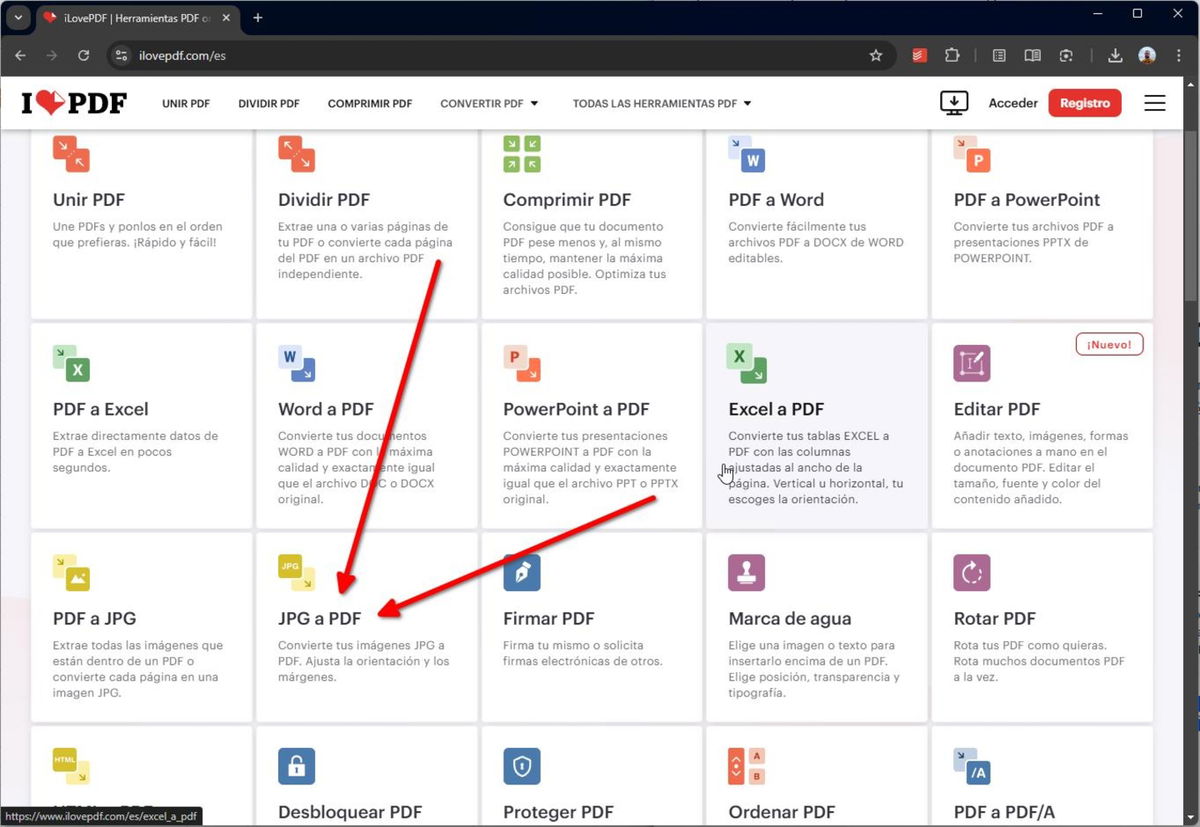Click the PDF a JPG image icon
Screen dimensions: 1200x827
pyautogui.click(x=71, y=572)
